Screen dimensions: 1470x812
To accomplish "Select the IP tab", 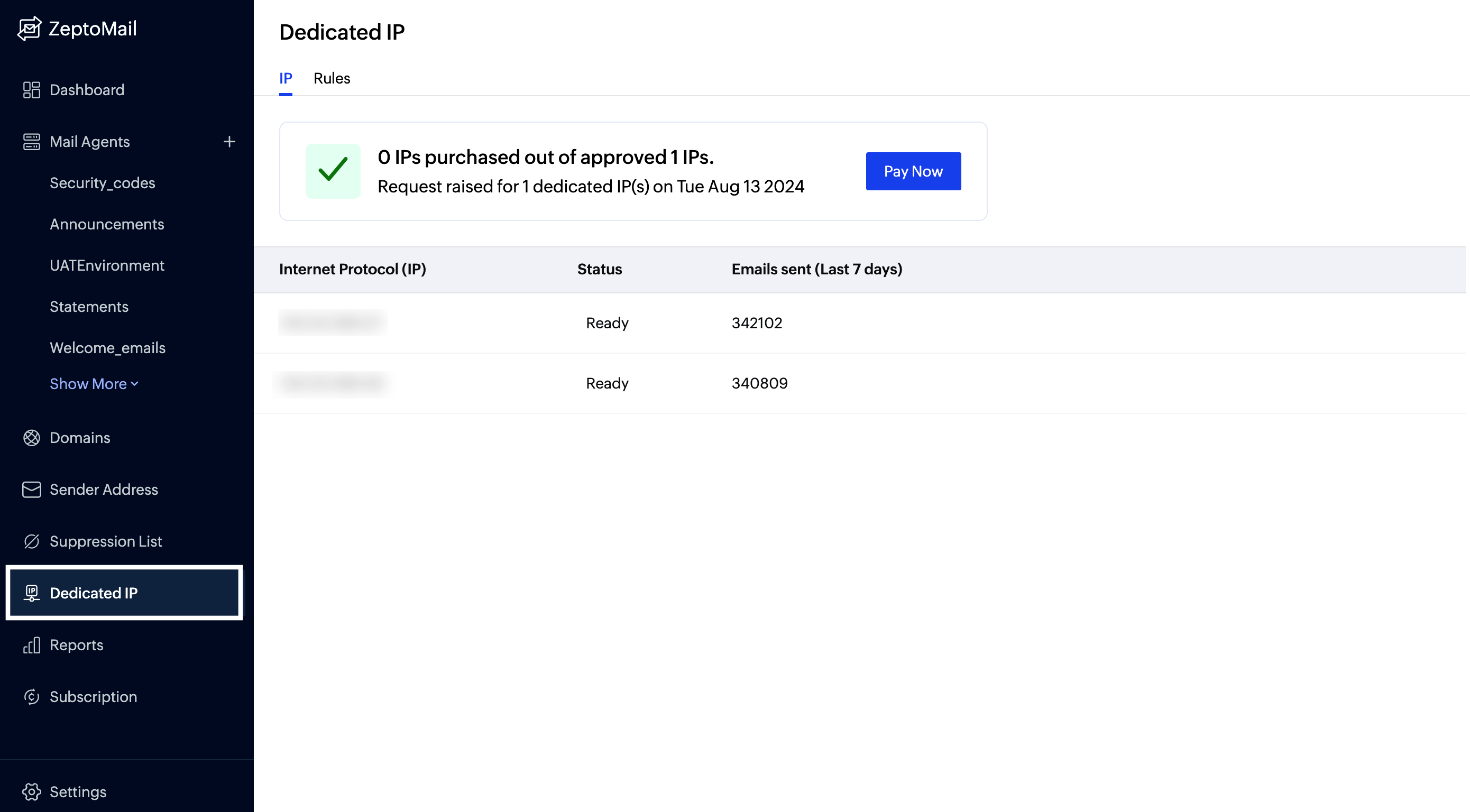I will 286,78.
